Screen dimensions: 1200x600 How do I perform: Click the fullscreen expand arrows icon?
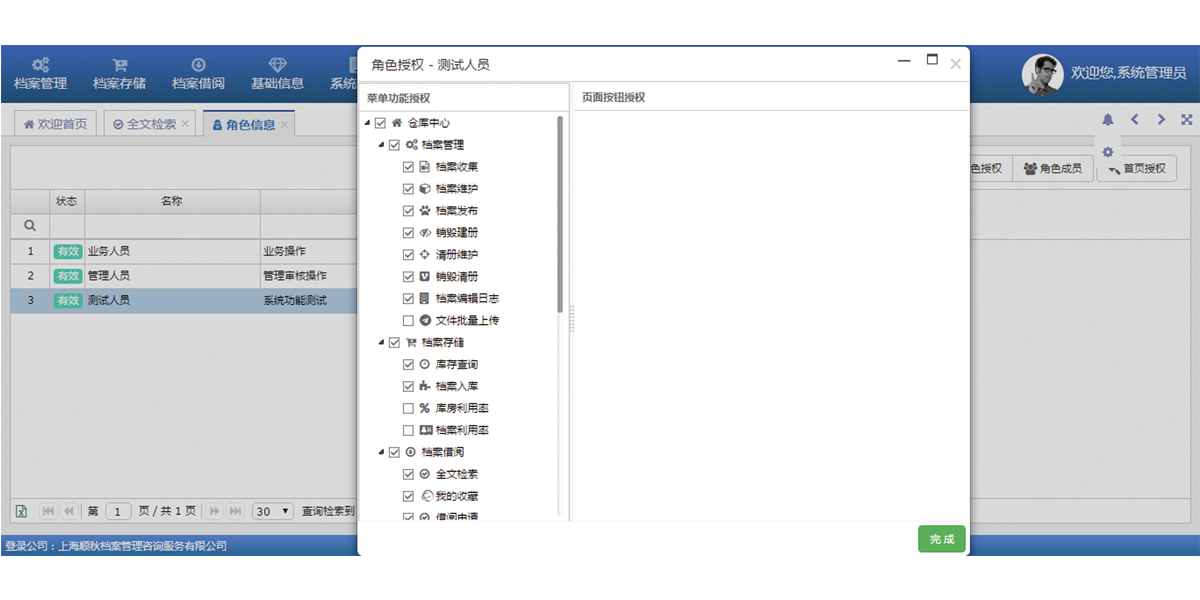(1187, 120)
